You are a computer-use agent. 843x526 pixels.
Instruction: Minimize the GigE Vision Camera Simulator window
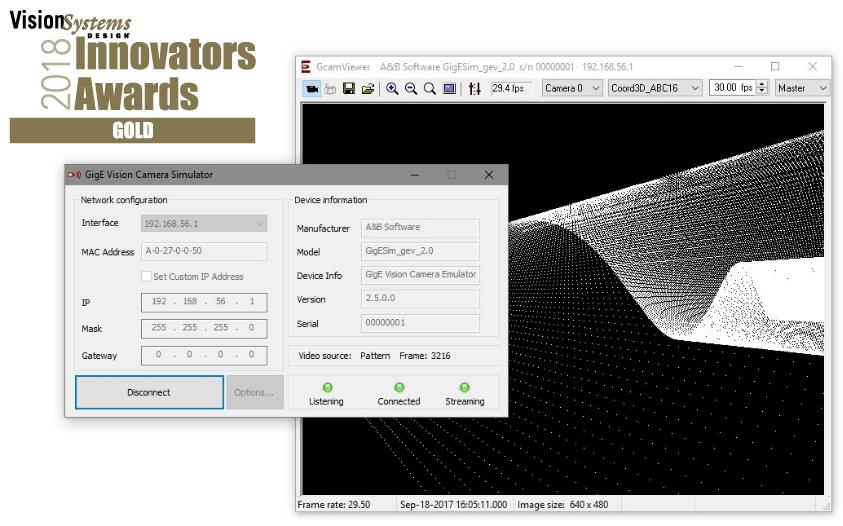click(415, 175)
